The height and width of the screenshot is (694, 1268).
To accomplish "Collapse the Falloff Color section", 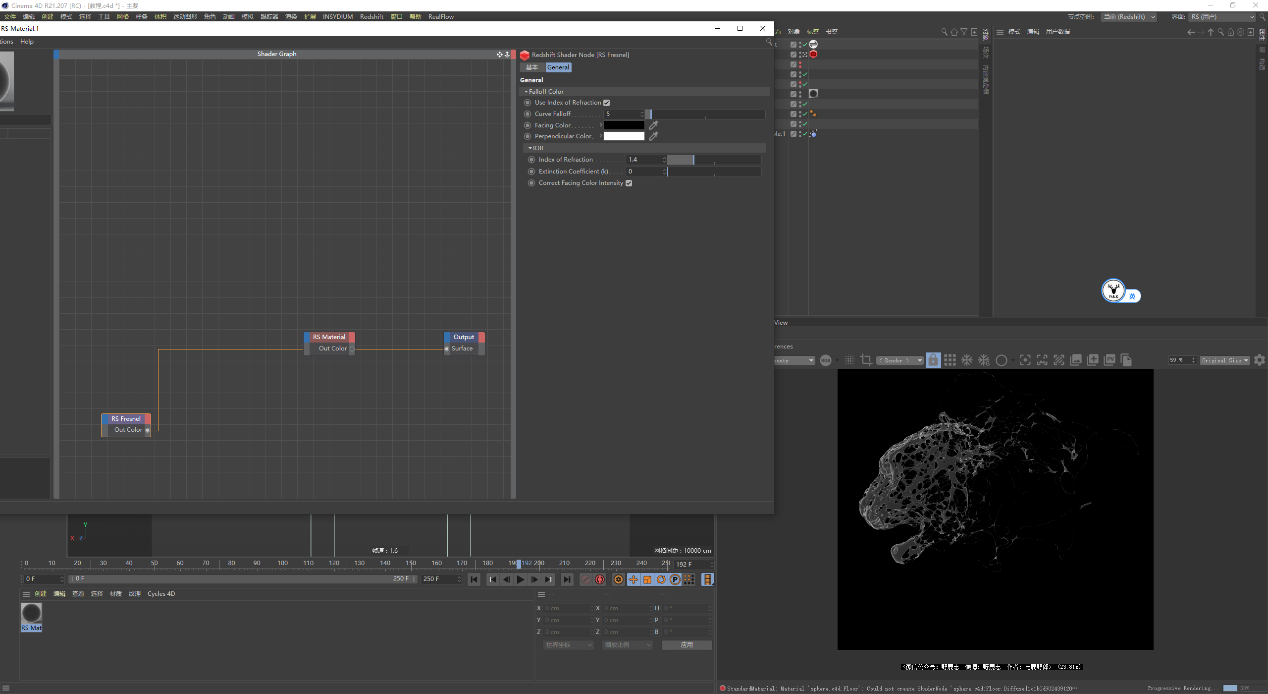I will (x=526, y=91).
